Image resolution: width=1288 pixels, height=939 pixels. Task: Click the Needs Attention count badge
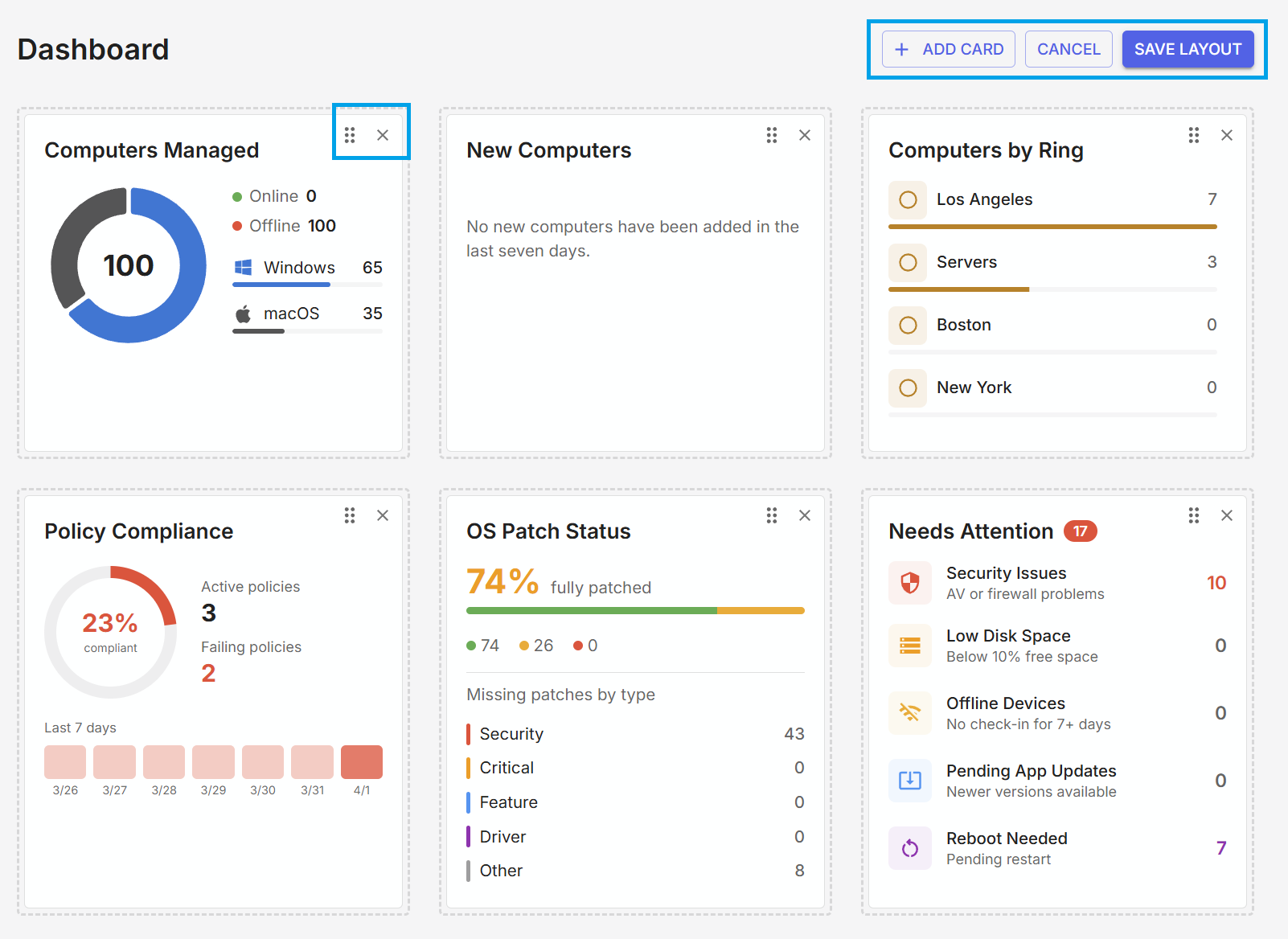tap(1081, 531)
